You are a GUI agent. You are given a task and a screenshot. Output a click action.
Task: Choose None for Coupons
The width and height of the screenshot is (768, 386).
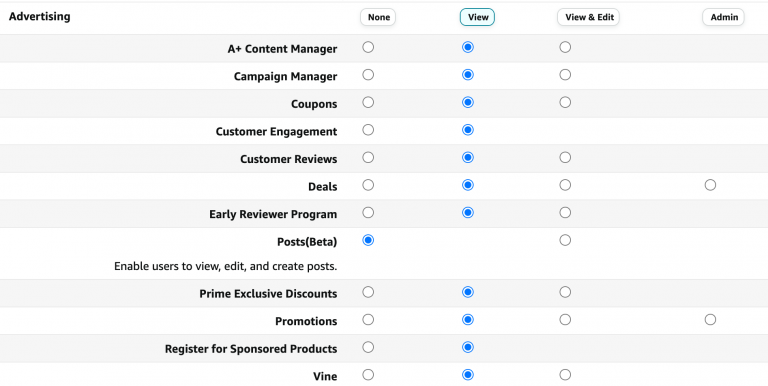[x=368, y=102]
